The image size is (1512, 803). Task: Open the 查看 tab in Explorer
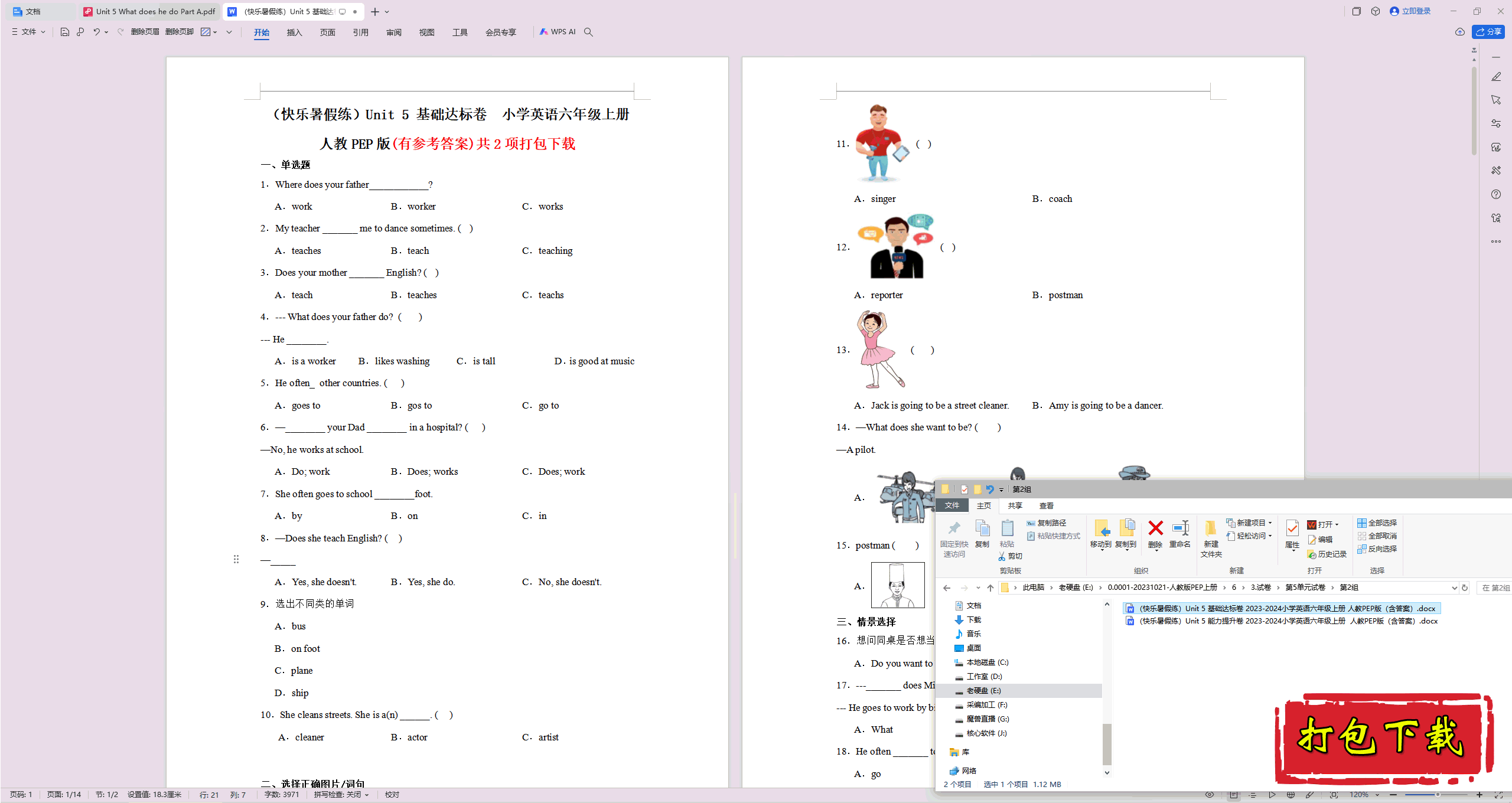1047,505
